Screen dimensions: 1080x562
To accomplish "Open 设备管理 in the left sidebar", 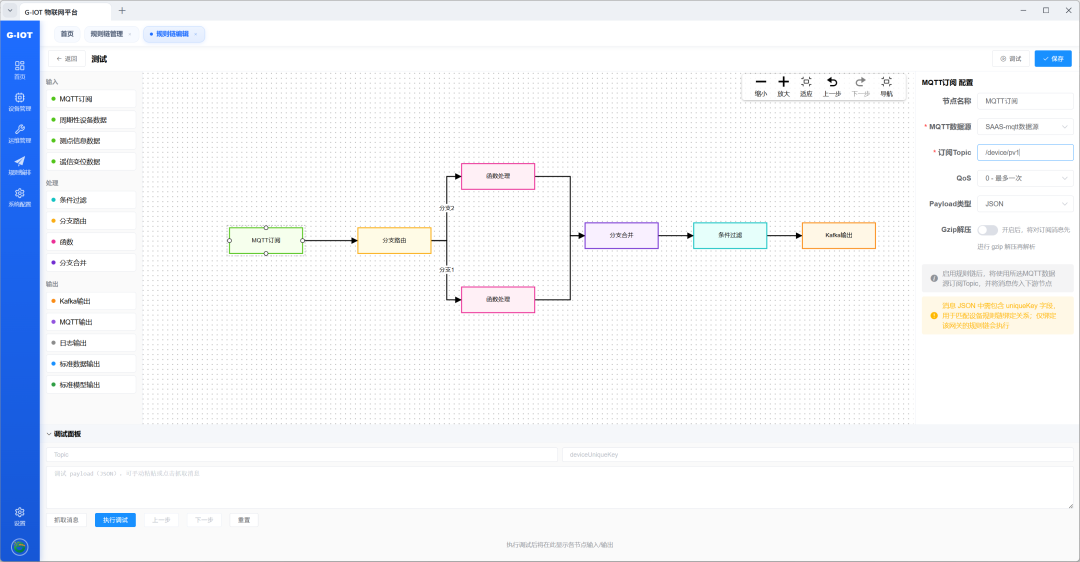I will tap(19, 102).
